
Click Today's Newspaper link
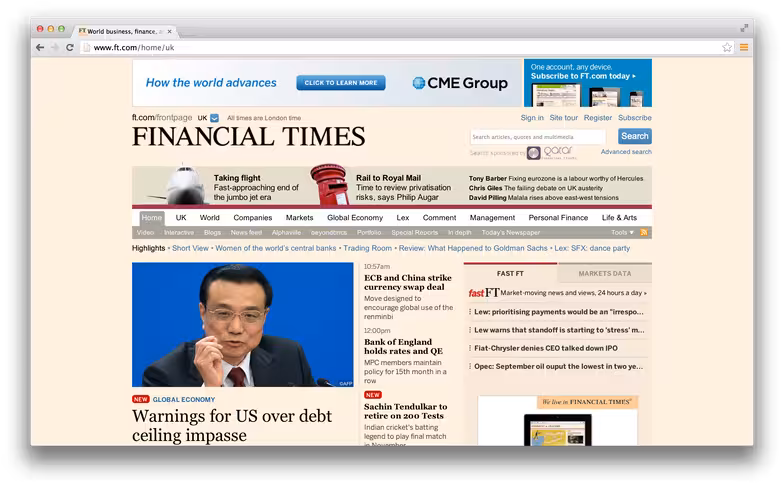click(510, 232)
